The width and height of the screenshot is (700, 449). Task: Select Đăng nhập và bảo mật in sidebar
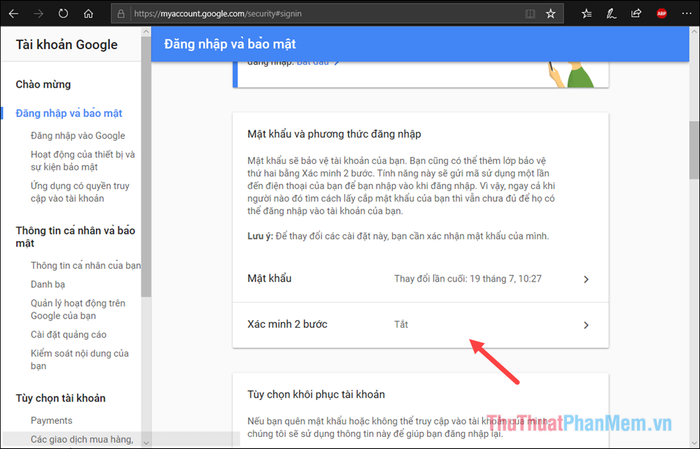click(69, 113)
